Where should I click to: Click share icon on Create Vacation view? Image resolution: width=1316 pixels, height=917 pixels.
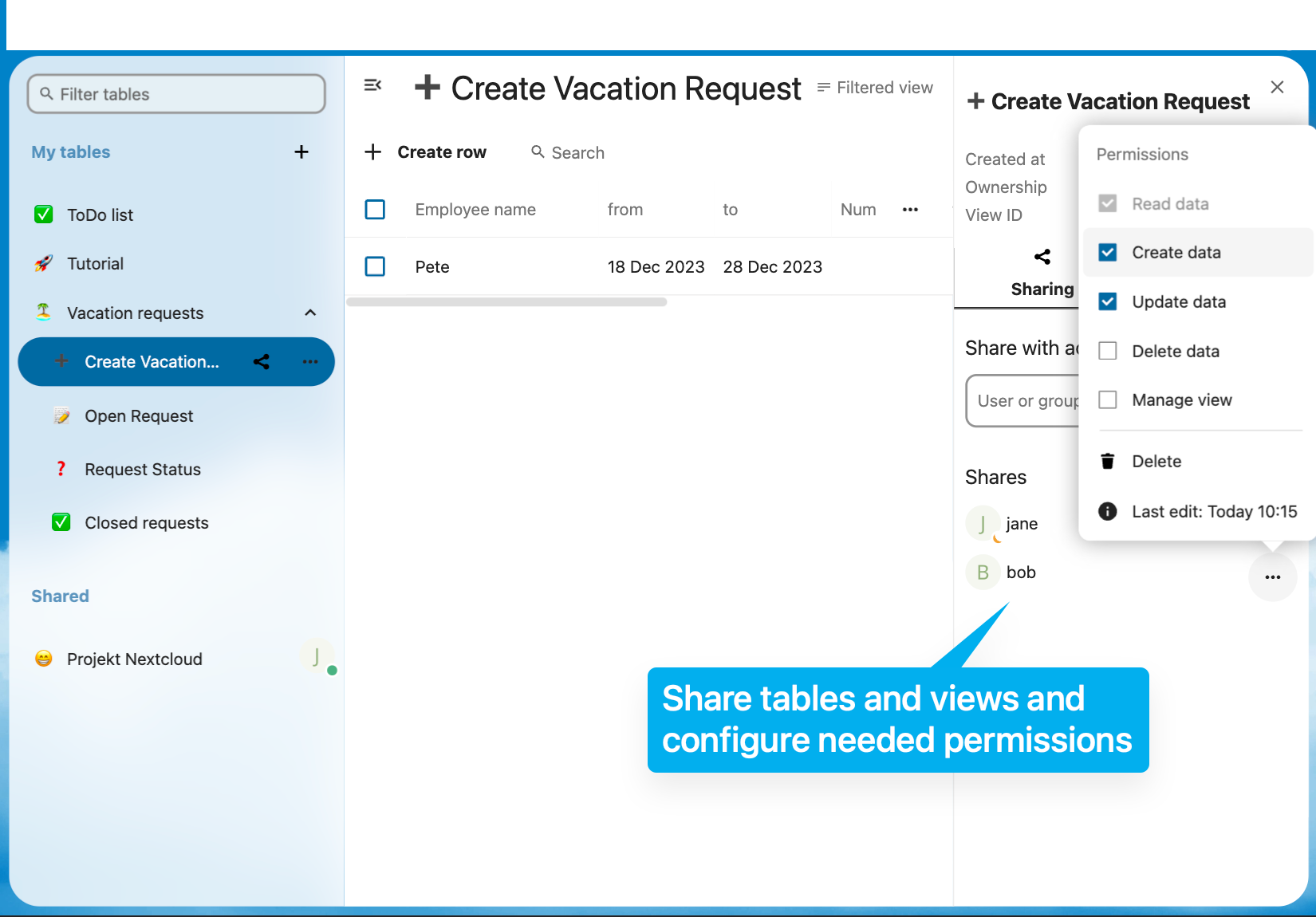coord(262,362)
